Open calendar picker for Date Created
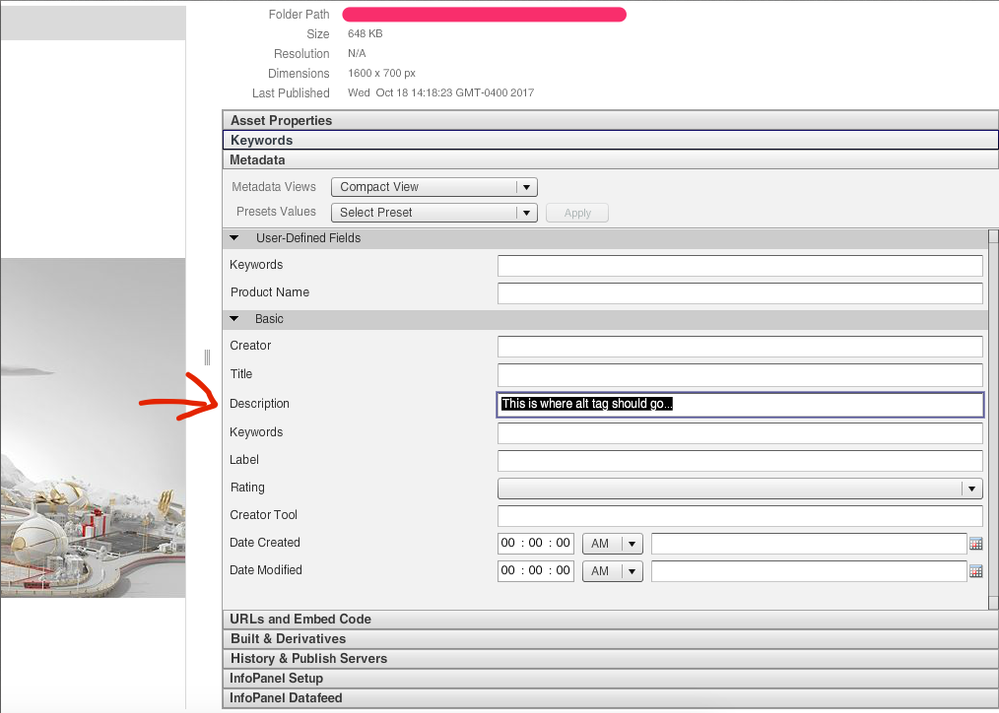 (x=976, y=544)
